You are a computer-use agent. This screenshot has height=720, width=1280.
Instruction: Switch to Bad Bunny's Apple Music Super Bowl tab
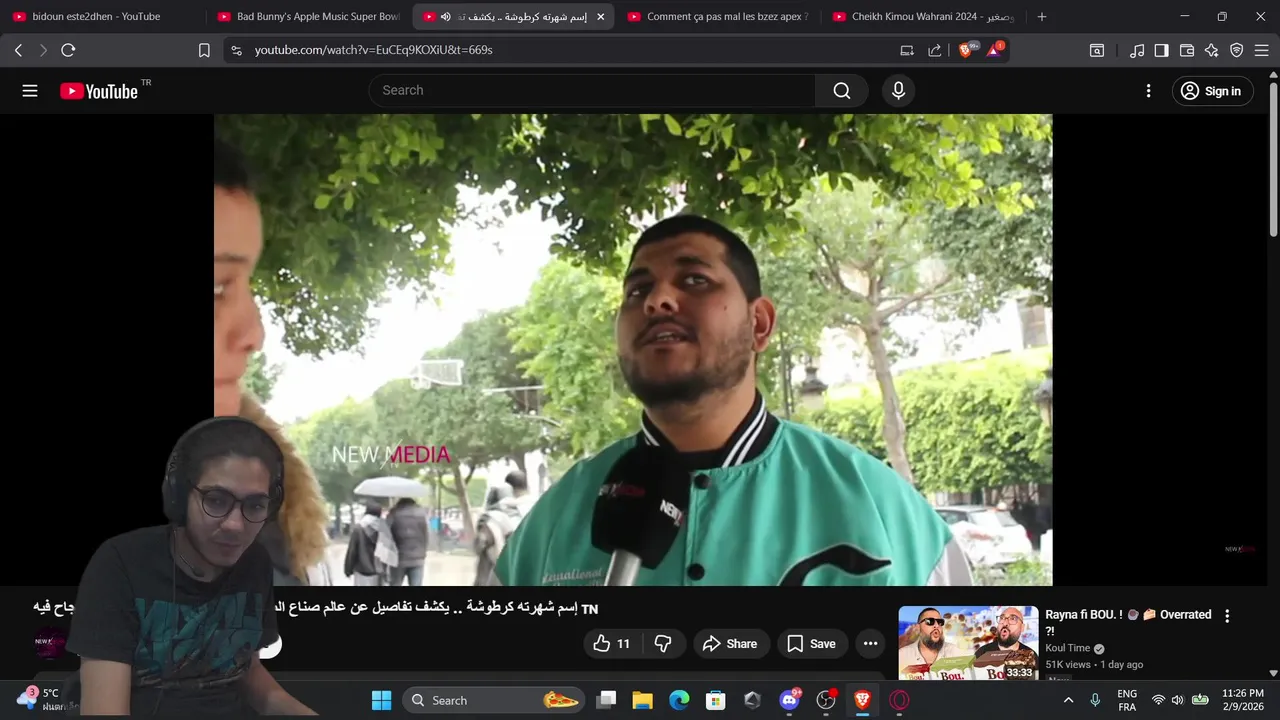(308, 17)
